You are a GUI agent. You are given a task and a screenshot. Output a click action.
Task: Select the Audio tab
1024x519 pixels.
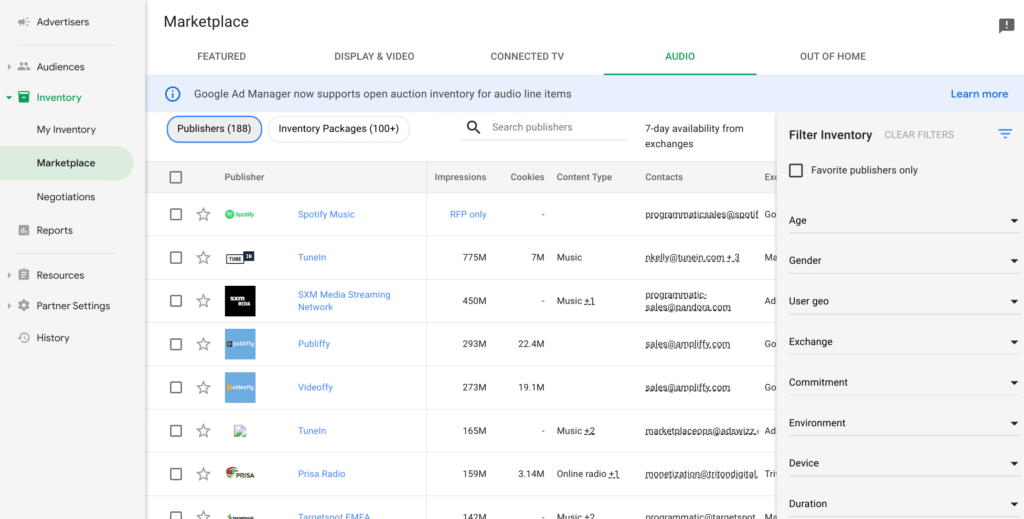click(x=680, y=57)
